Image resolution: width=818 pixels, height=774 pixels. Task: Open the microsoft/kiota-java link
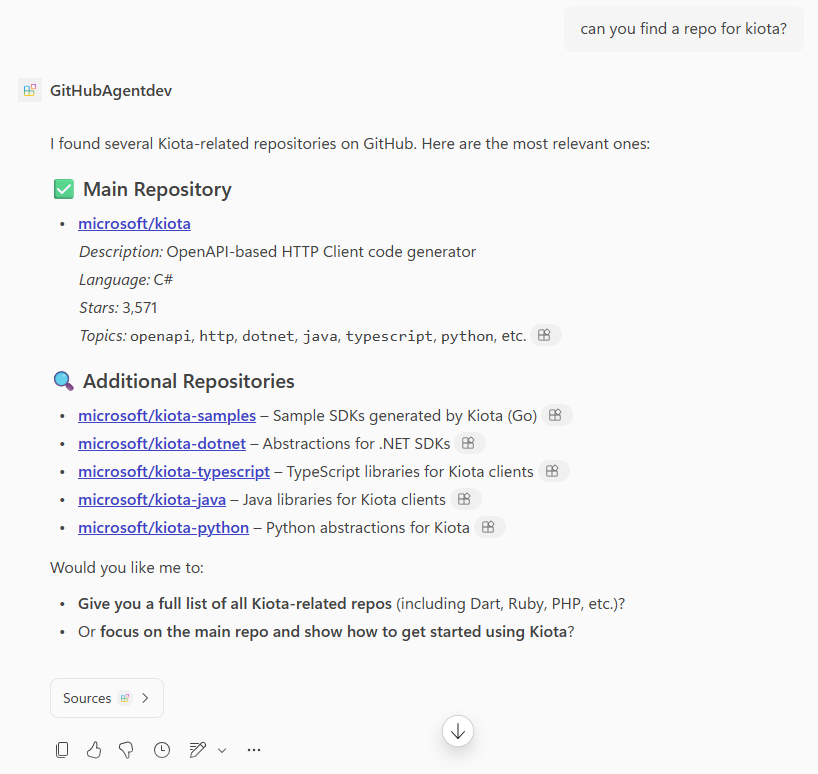coord(152,498)
